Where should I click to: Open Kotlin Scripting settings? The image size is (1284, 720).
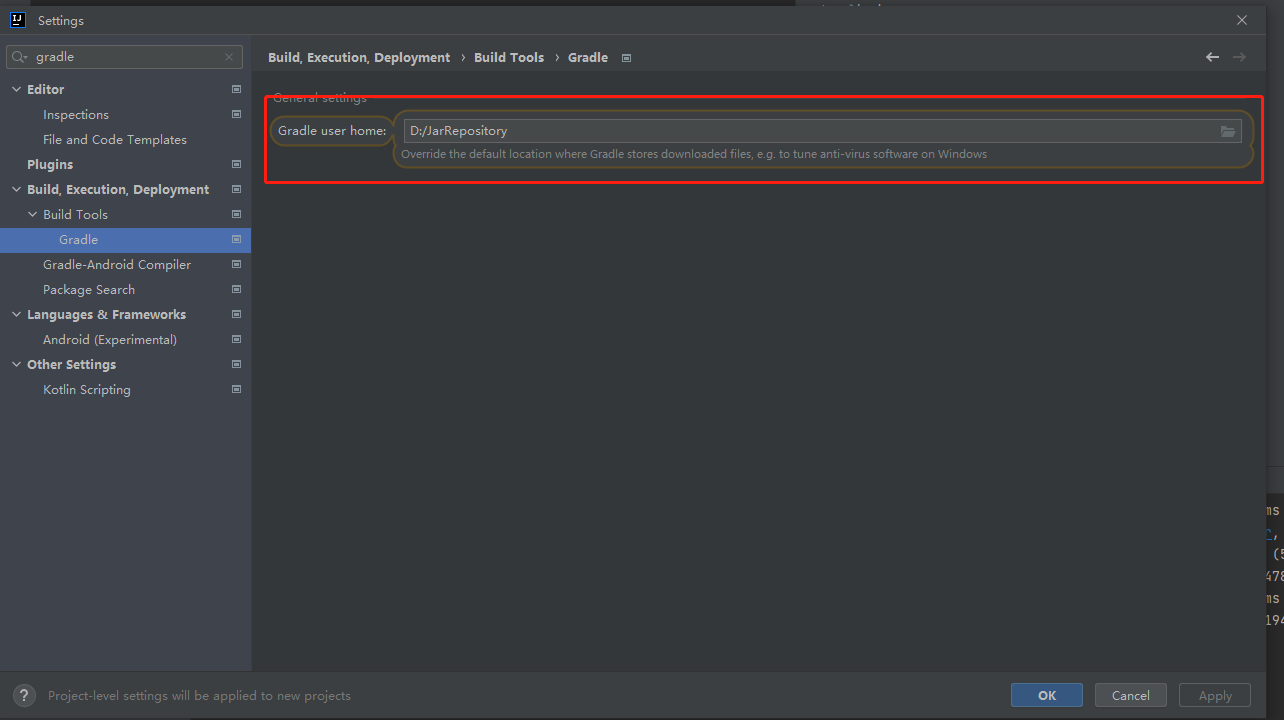pos(87,389)
